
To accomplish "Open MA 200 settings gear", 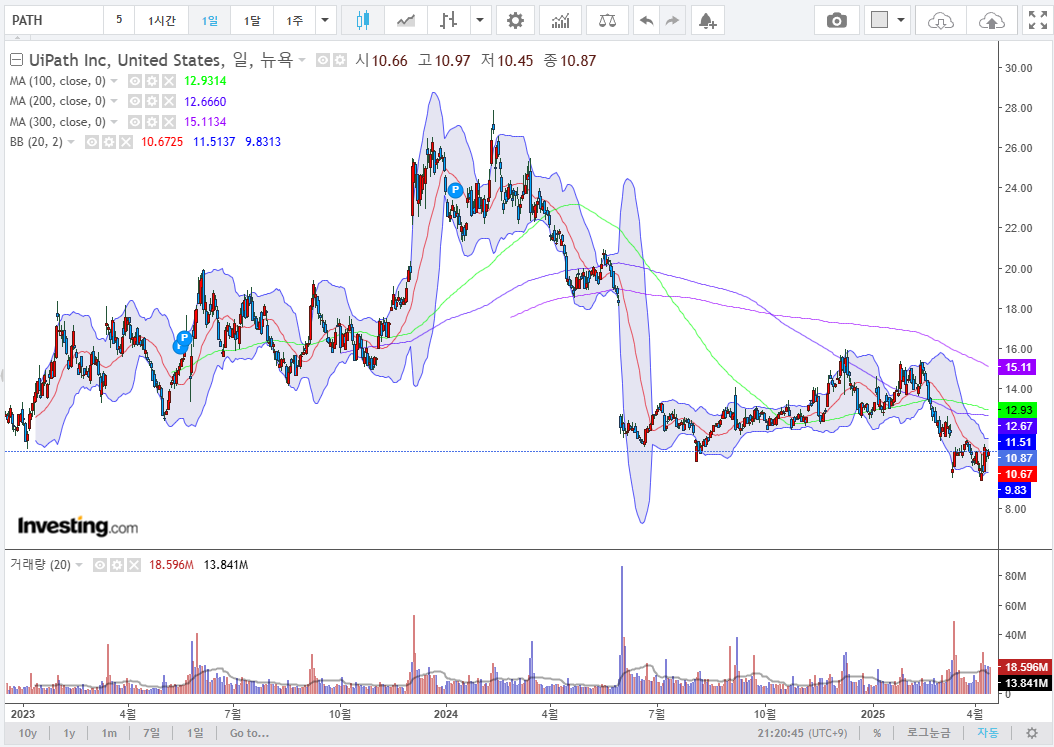I will point(152,102).
